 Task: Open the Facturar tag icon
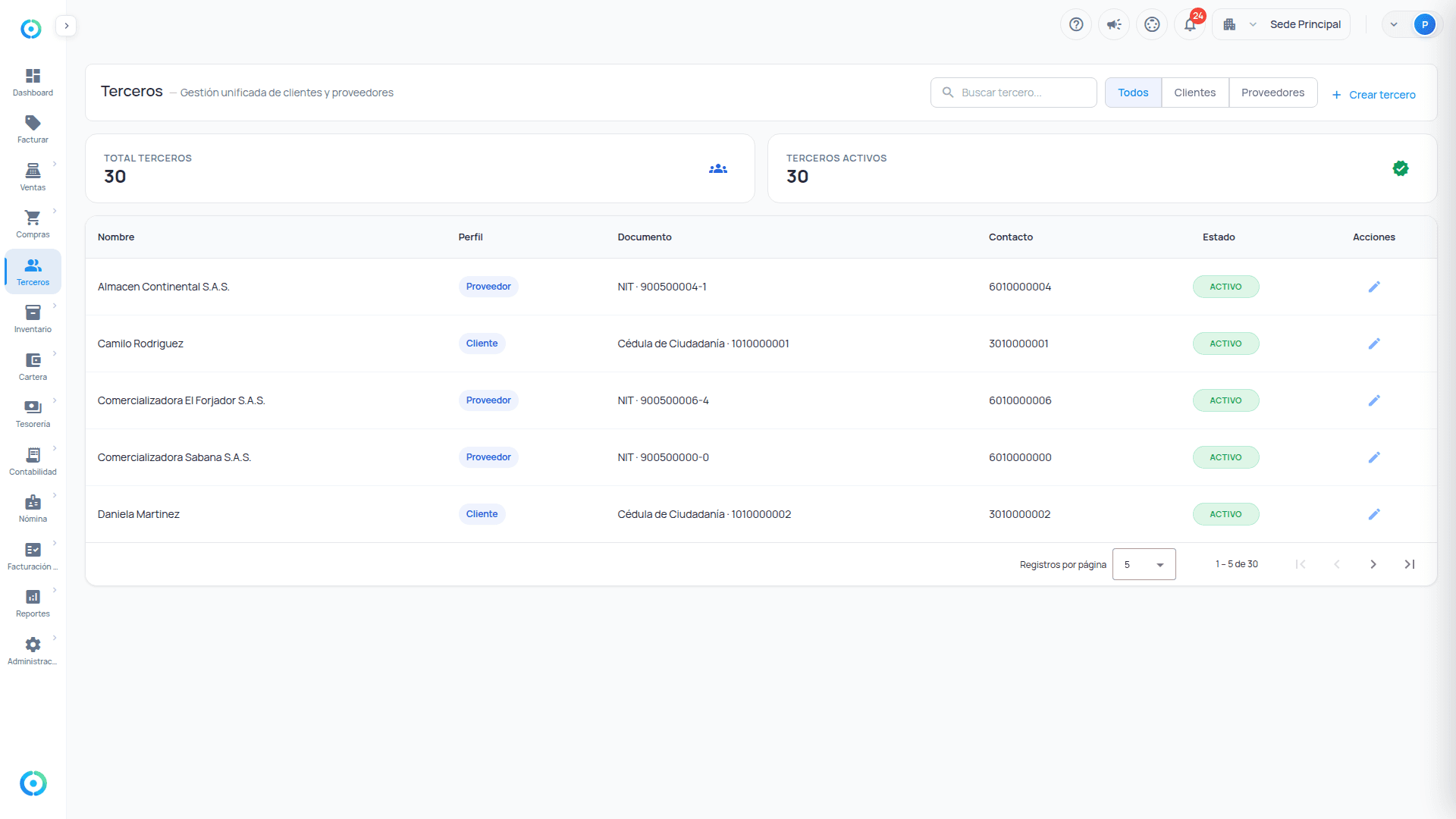pos(33,123)
